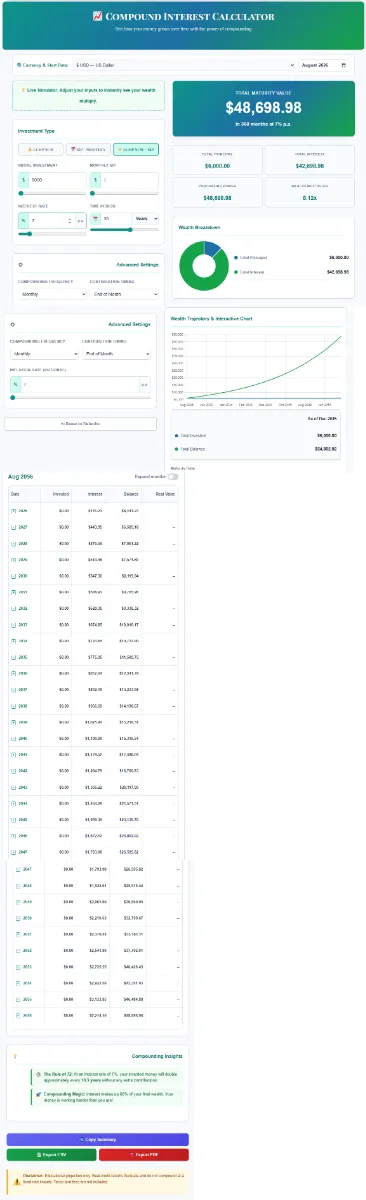Screen dimensions: 366x1200
Task: Adjust the Interest Rate slider
Action: tap(52, 233)
